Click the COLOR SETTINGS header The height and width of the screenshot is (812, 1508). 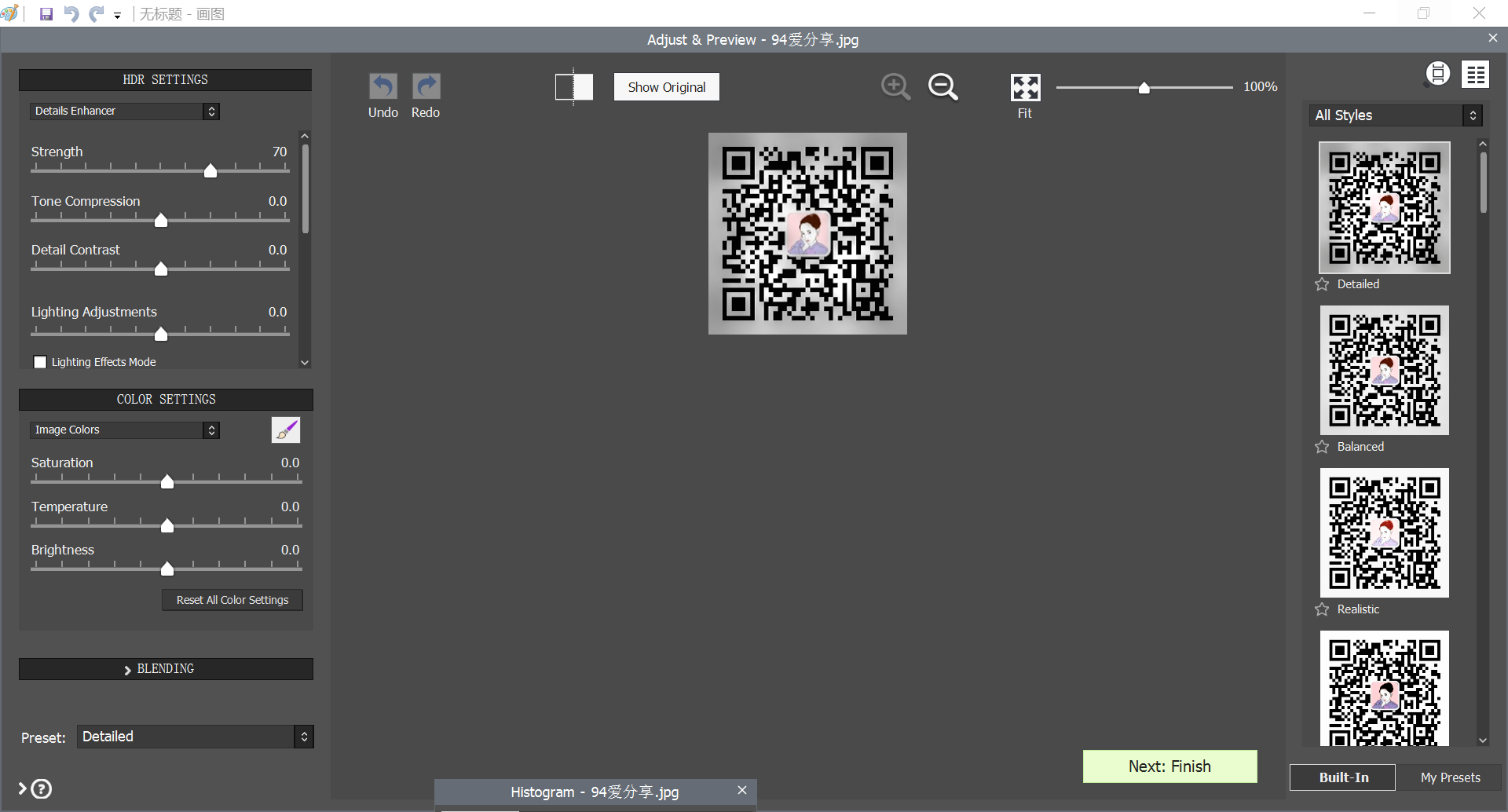pyautogui.click(x=166, y=400)
